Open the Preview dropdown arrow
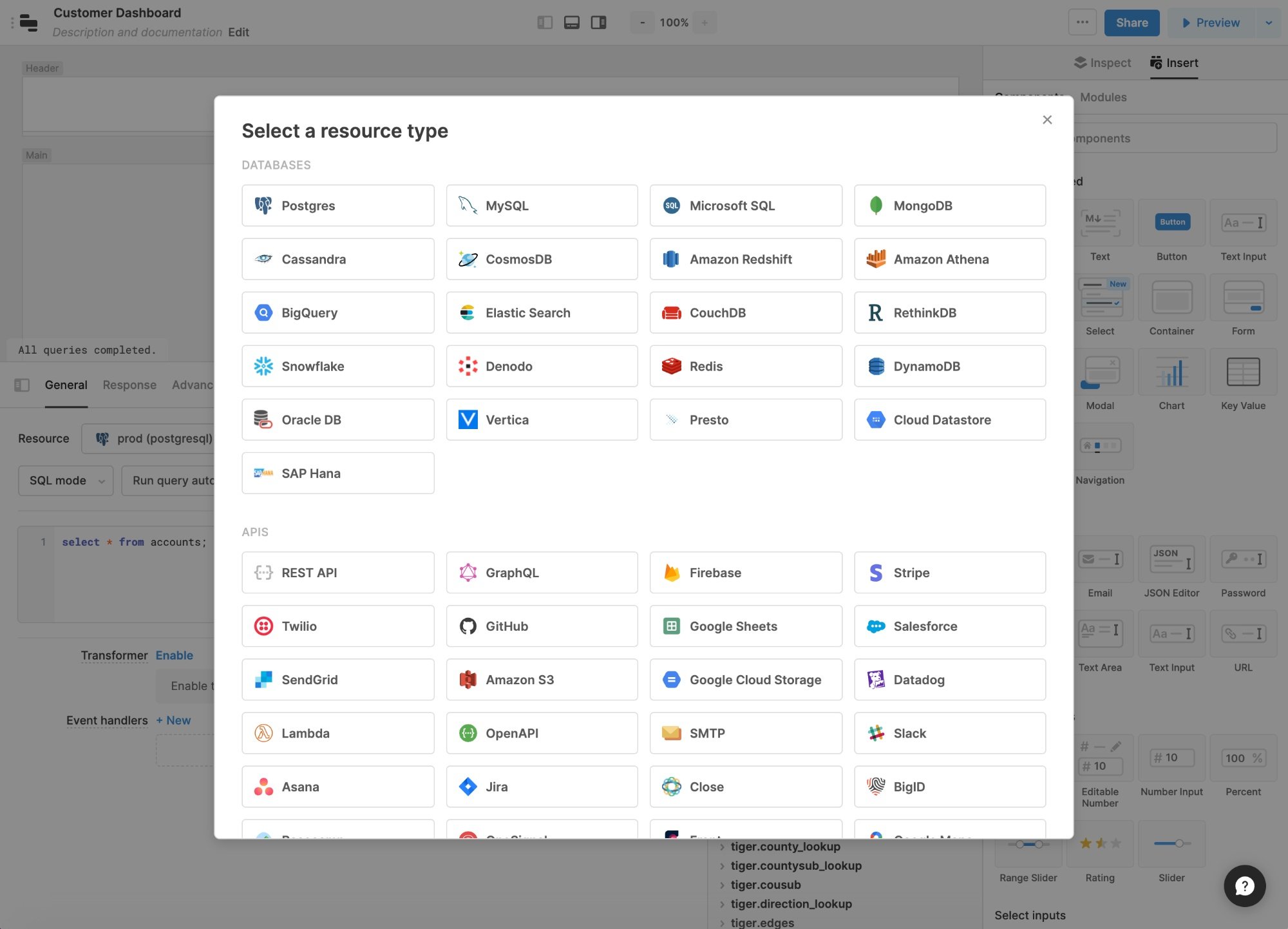This screenshot has width=1288, height=929. pos(1268,23)
